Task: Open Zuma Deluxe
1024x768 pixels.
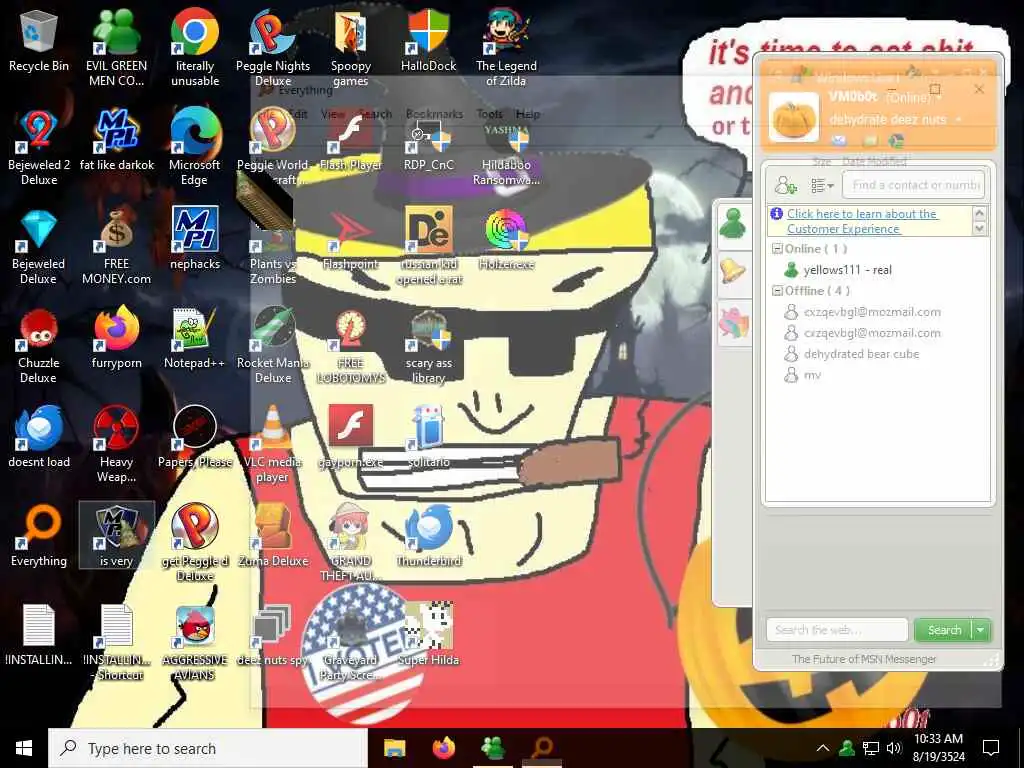Action: [x=273, y=537]
